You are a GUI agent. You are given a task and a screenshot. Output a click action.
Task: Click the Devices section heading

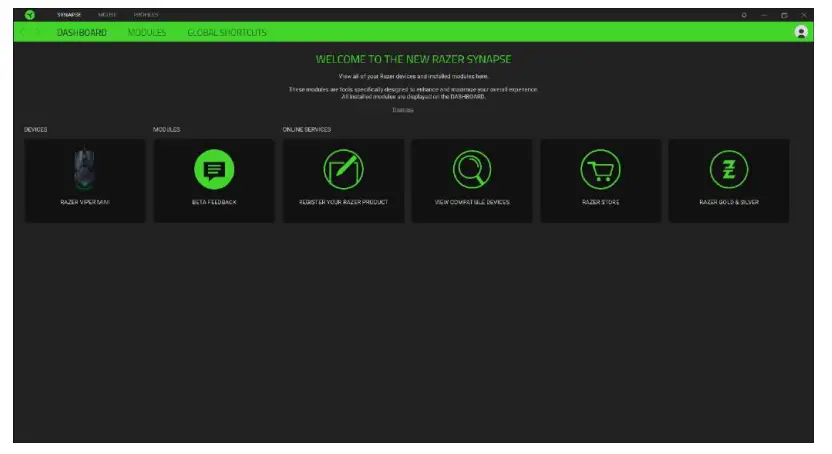(x=36, y=129)
